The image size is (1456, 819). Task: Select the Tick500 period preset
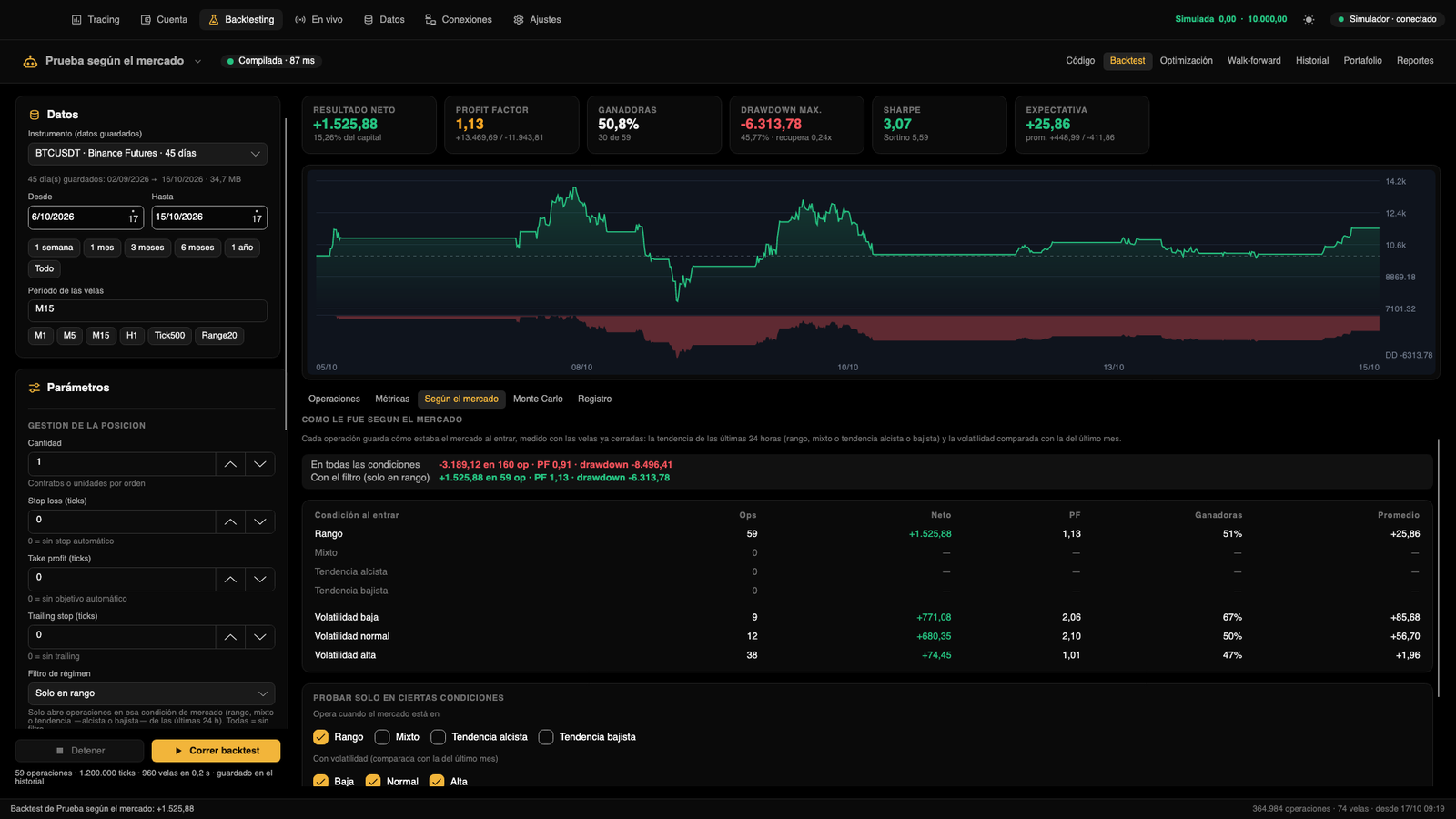click(x=169, y=336)
